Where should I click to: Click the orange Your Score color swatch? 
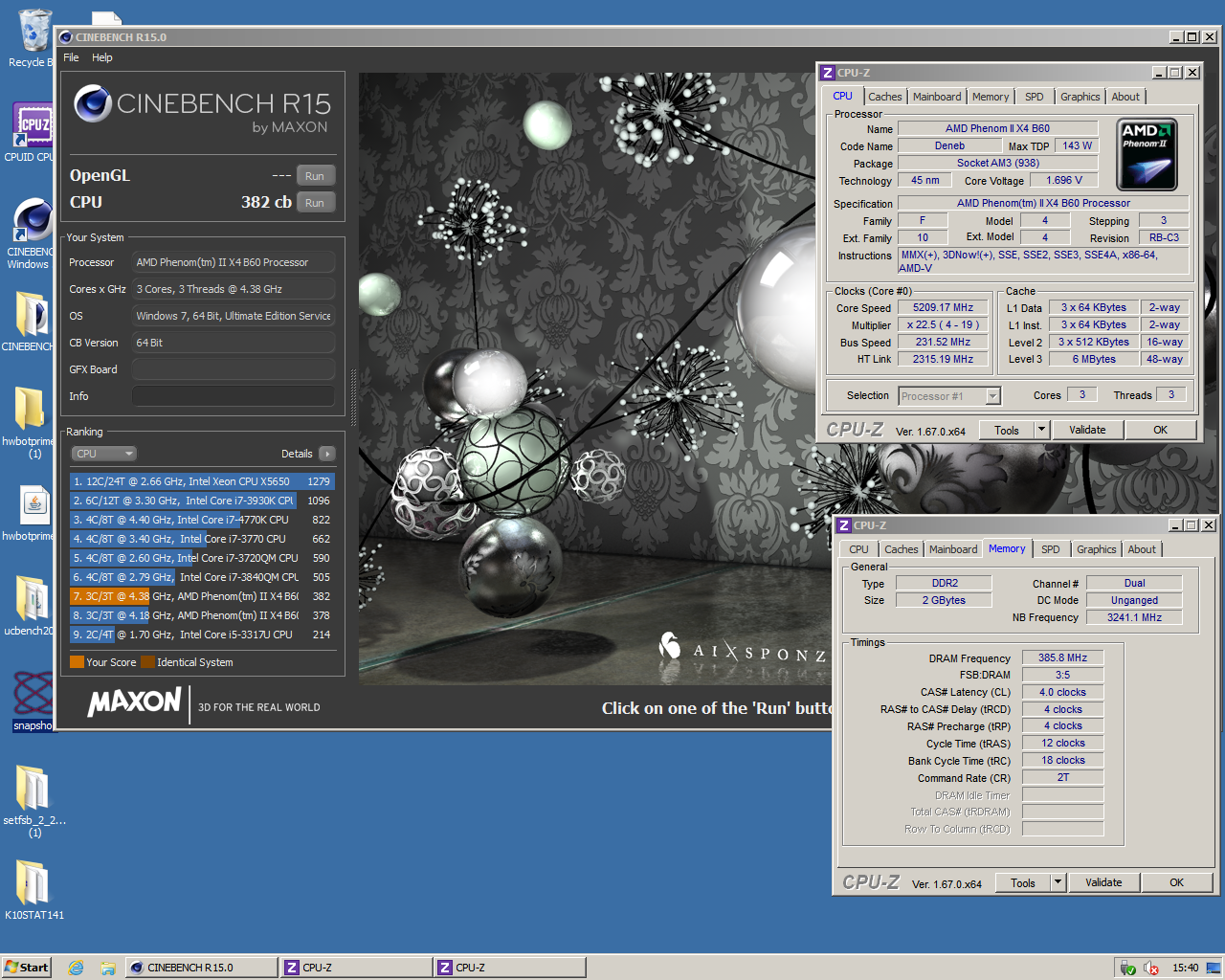click(x=77, y=662)
